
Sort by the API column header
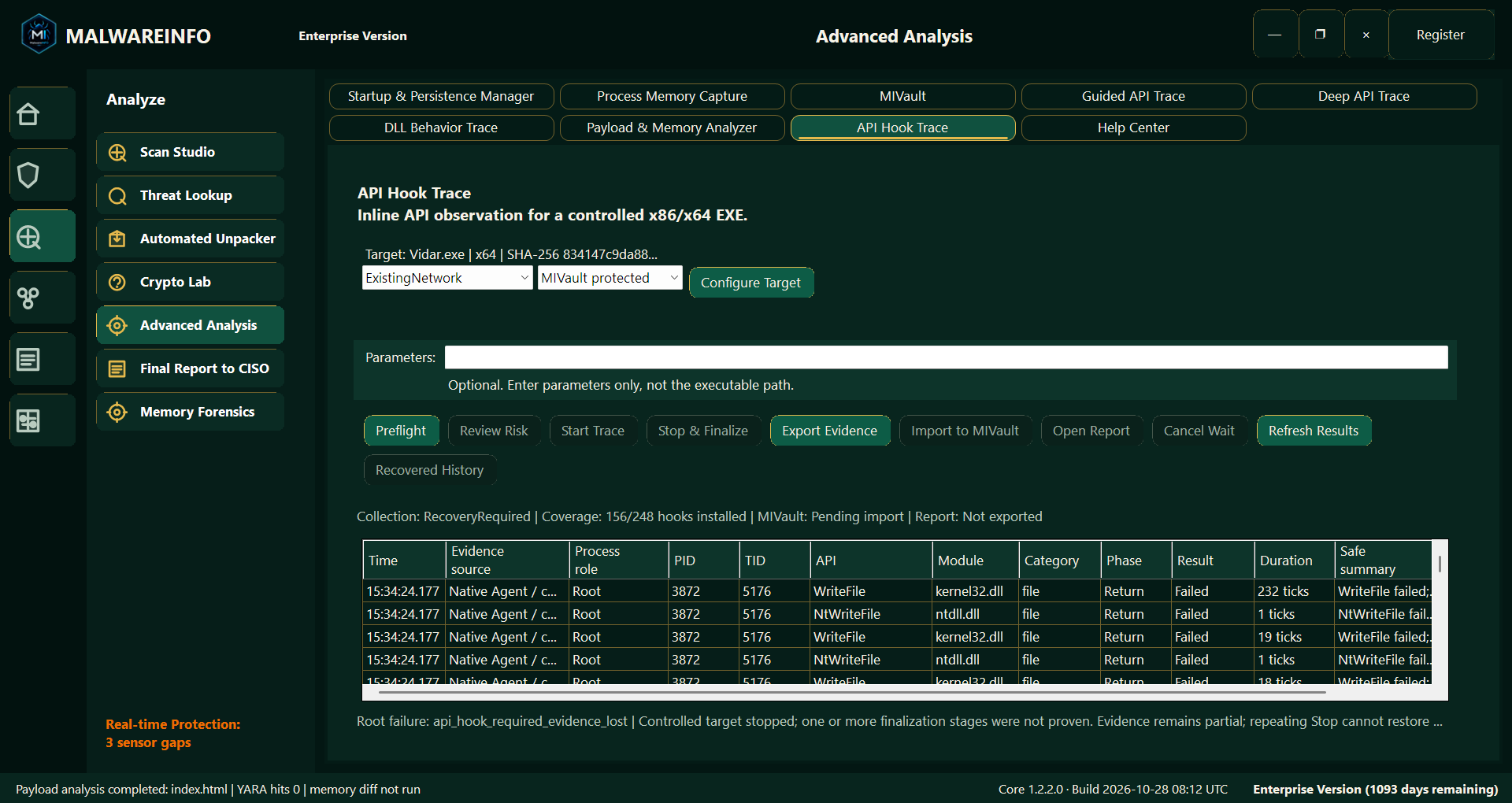click(871, 561)
